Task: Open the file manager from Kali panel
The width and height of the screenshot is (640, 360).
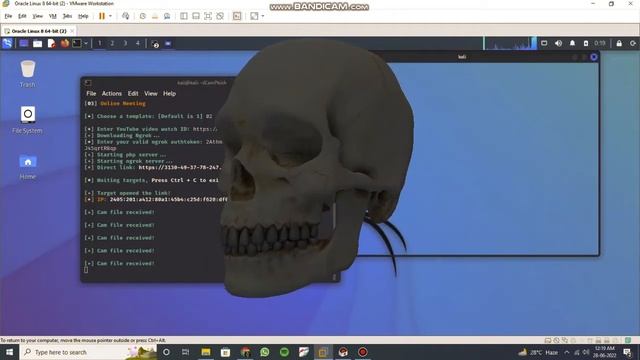Action: coord(38,43)
